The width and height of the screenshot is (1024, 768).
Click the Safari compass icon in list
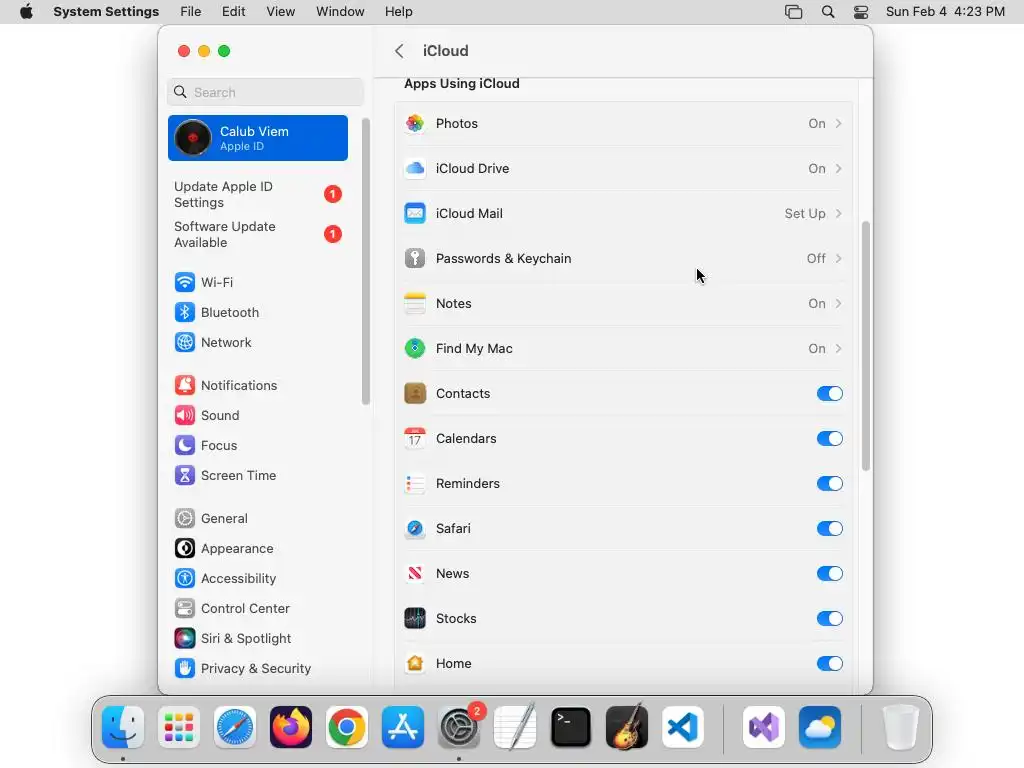click(x=415, y=529)
